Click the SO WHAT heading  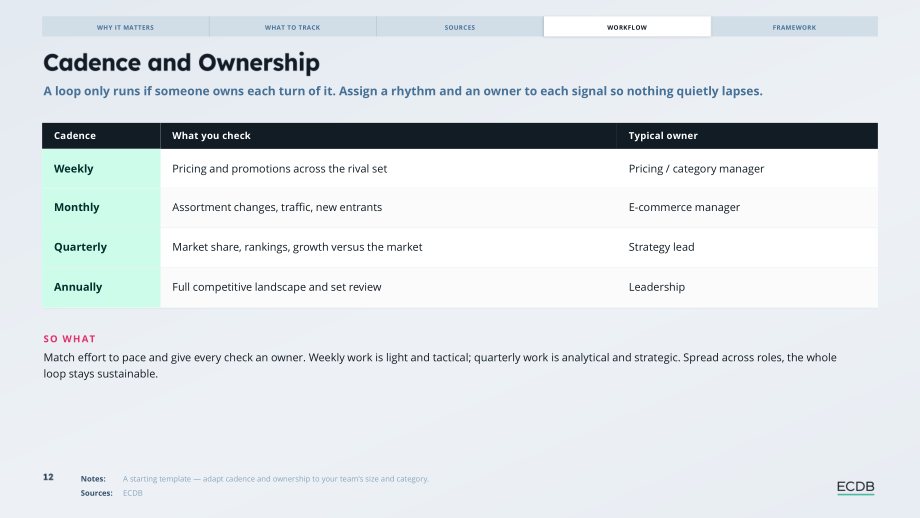click(69, 339)
